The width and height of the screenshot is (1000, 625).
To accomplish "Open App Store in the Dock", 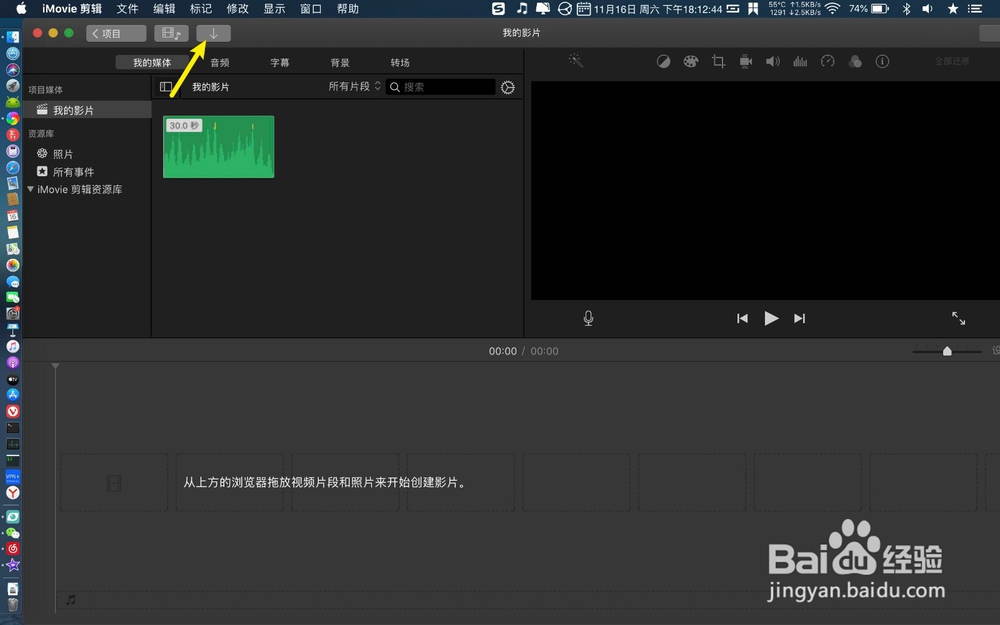I will click(13, 395).
